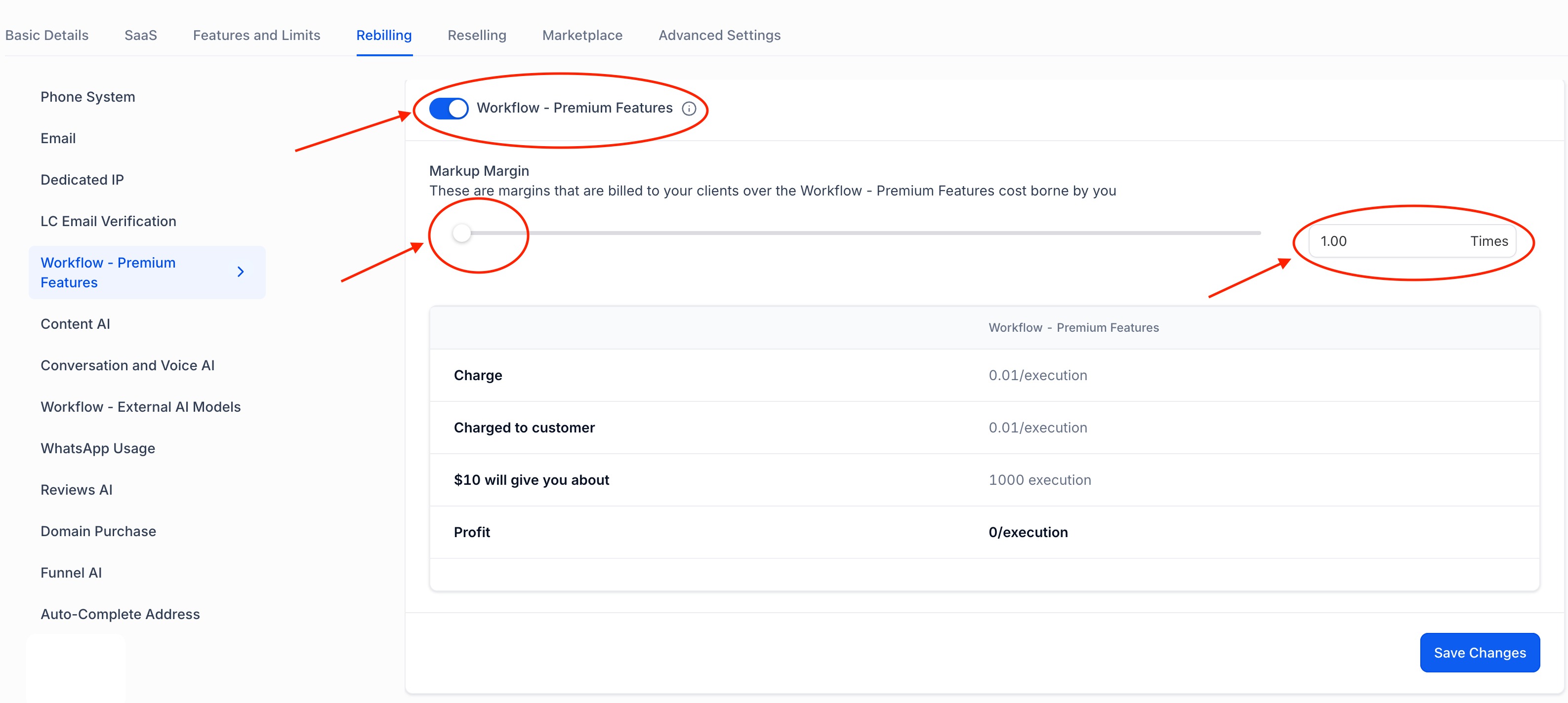Select Phone System in the sidebar
1568x703 pixels.
point(87,97)
